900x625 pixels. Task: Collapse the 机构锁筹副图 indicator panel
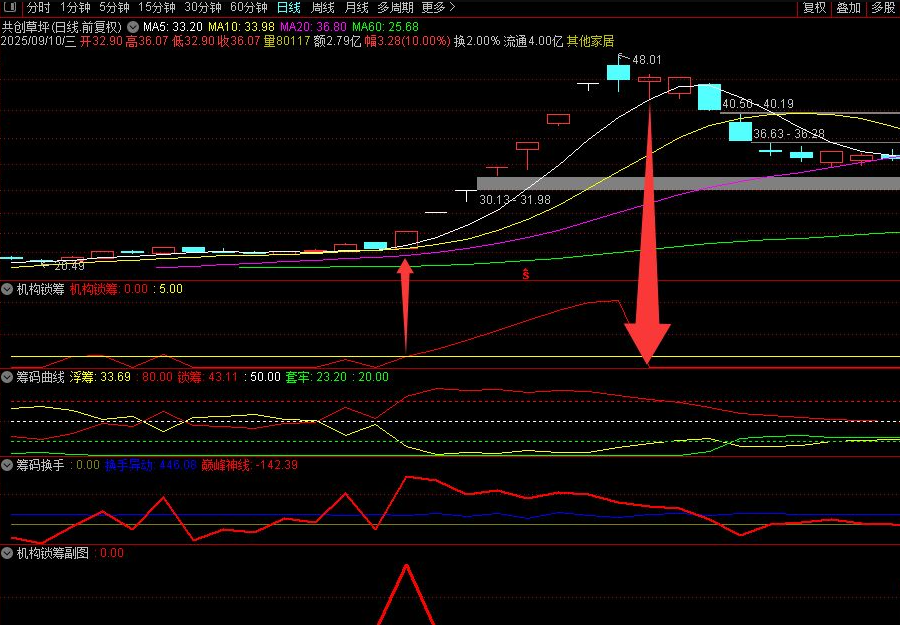pyautogui.click(x=9, y=553)
